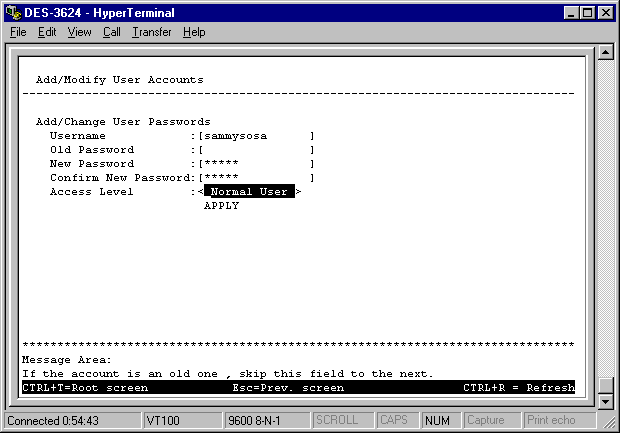Click the scrollbar down arrow

(x=604, y=402)
